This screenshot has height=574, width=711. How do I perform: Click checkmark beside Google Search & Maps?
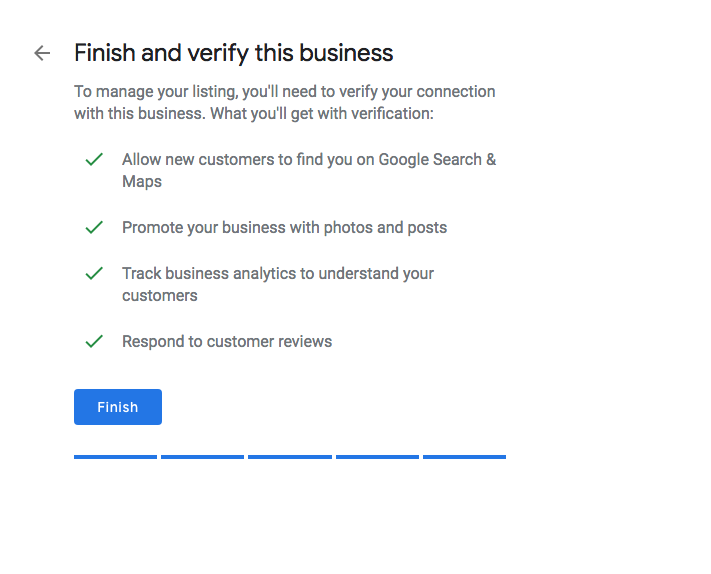coord(94,160)
